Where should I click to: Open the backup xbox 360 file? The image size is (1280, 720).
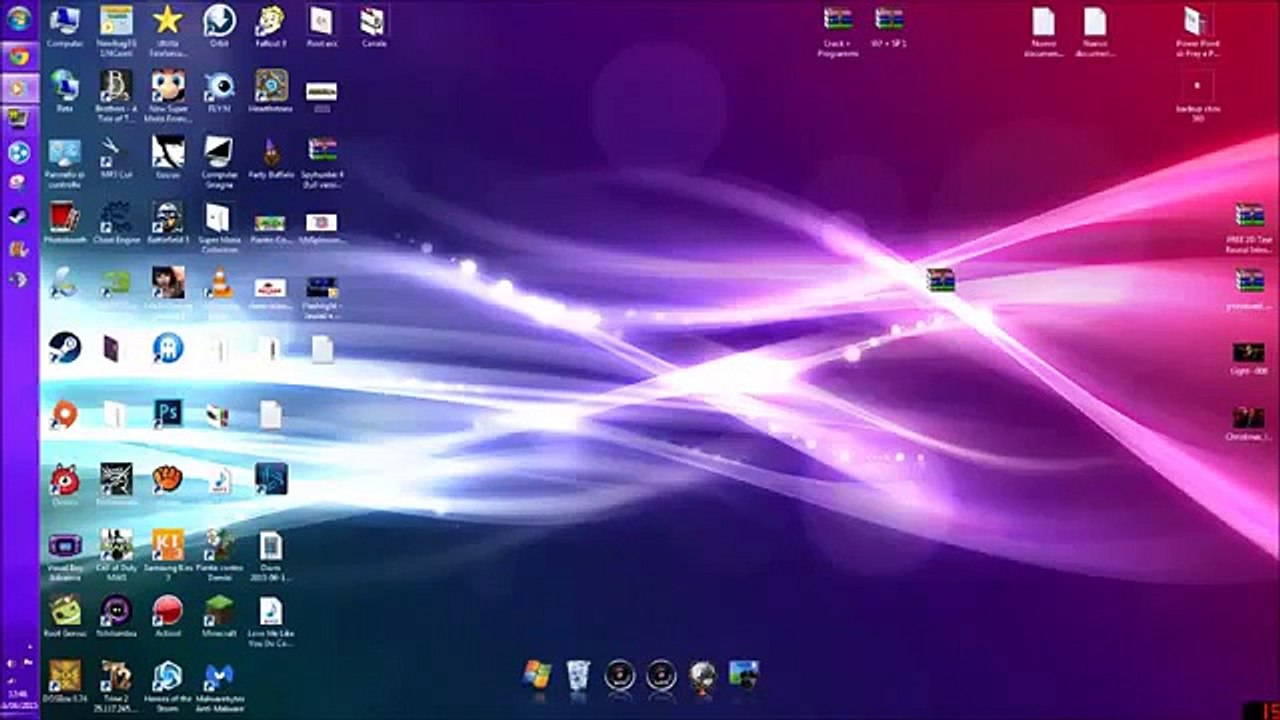point(1197,95)
